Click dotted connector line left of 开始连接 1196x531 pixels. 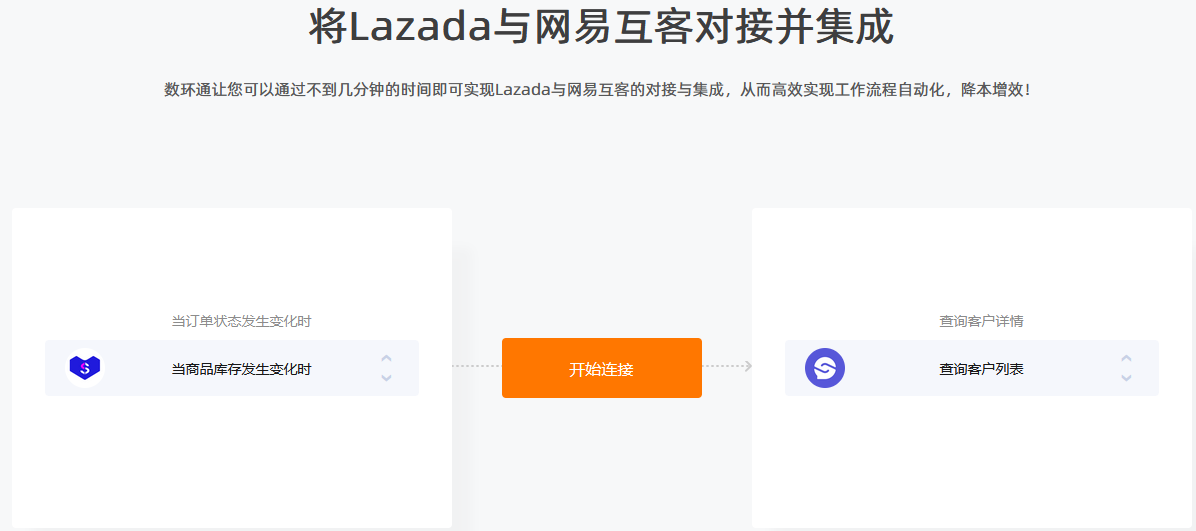(476, 366)
